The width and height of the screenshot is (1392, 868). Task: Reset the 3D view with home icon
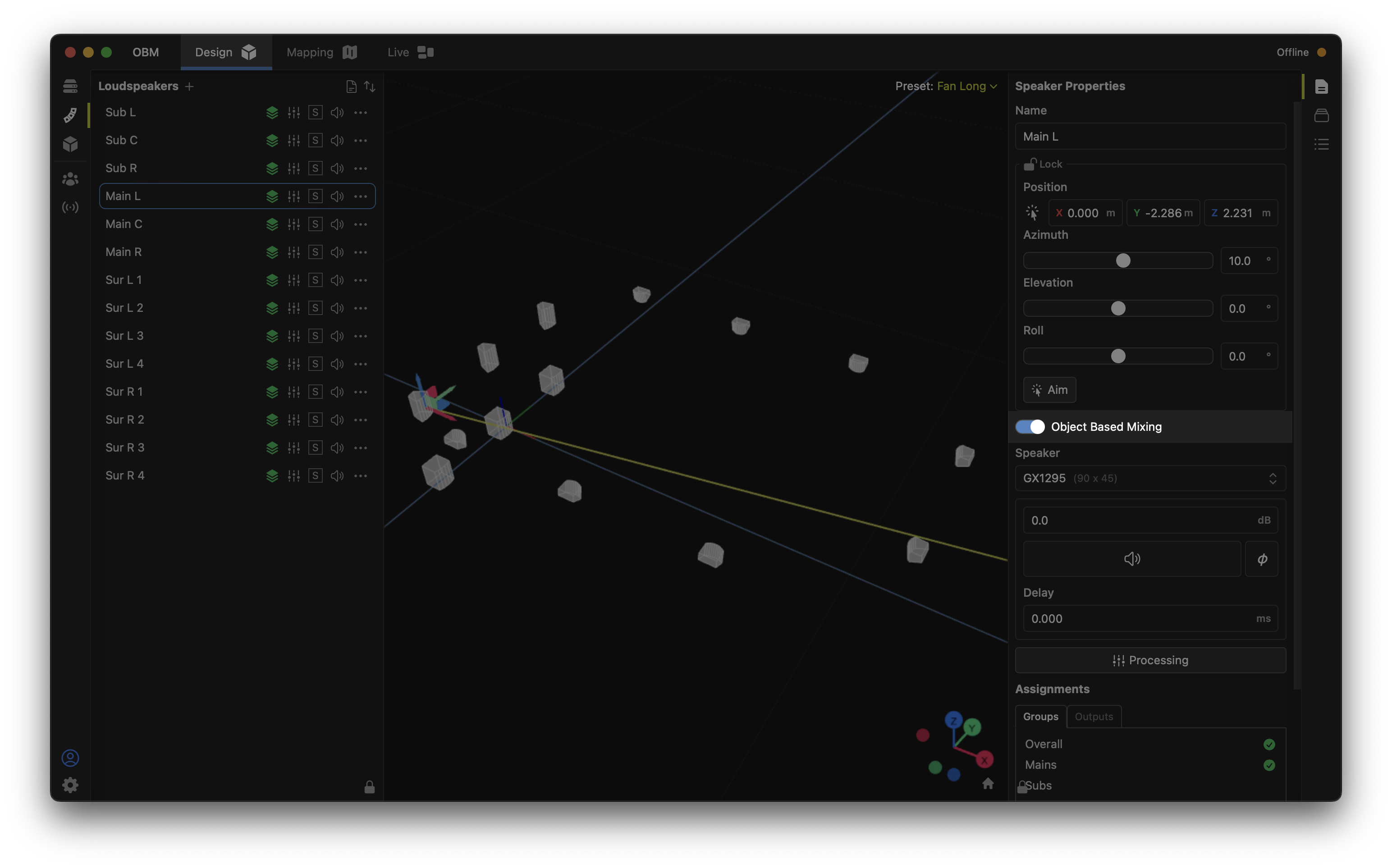[988, 784]
